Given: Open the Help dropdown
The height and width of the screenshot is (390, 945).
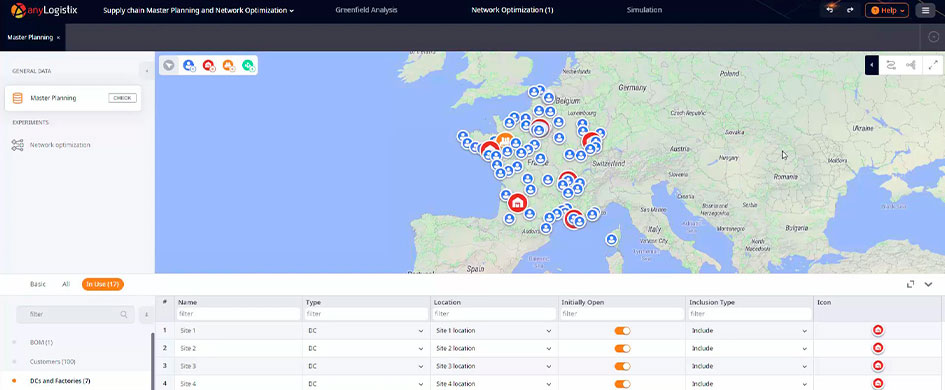Looking at the screenshot, I should click(887, 10).
